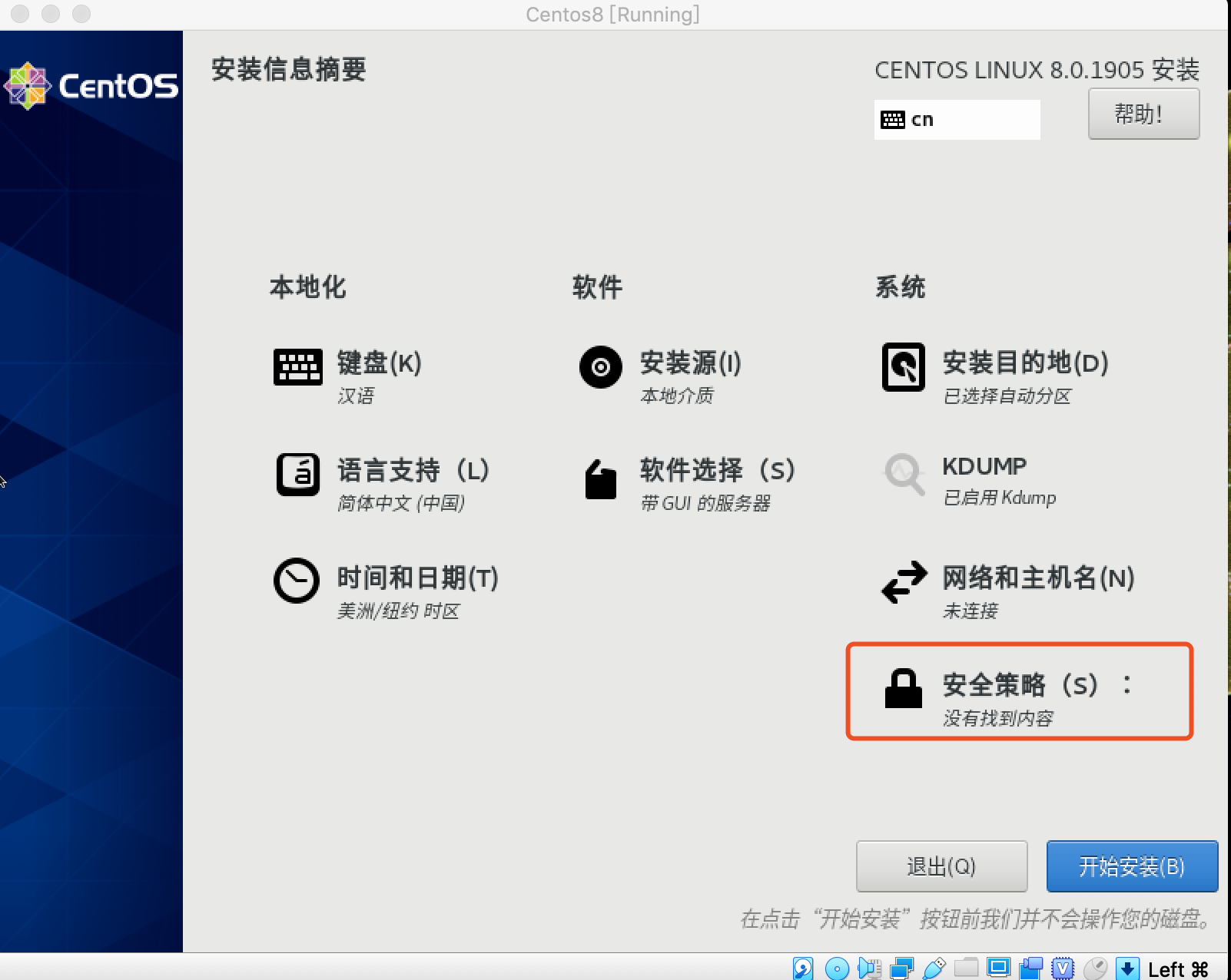Open the KDUMP title link
1231x980 pixels.
coord(984,466)
